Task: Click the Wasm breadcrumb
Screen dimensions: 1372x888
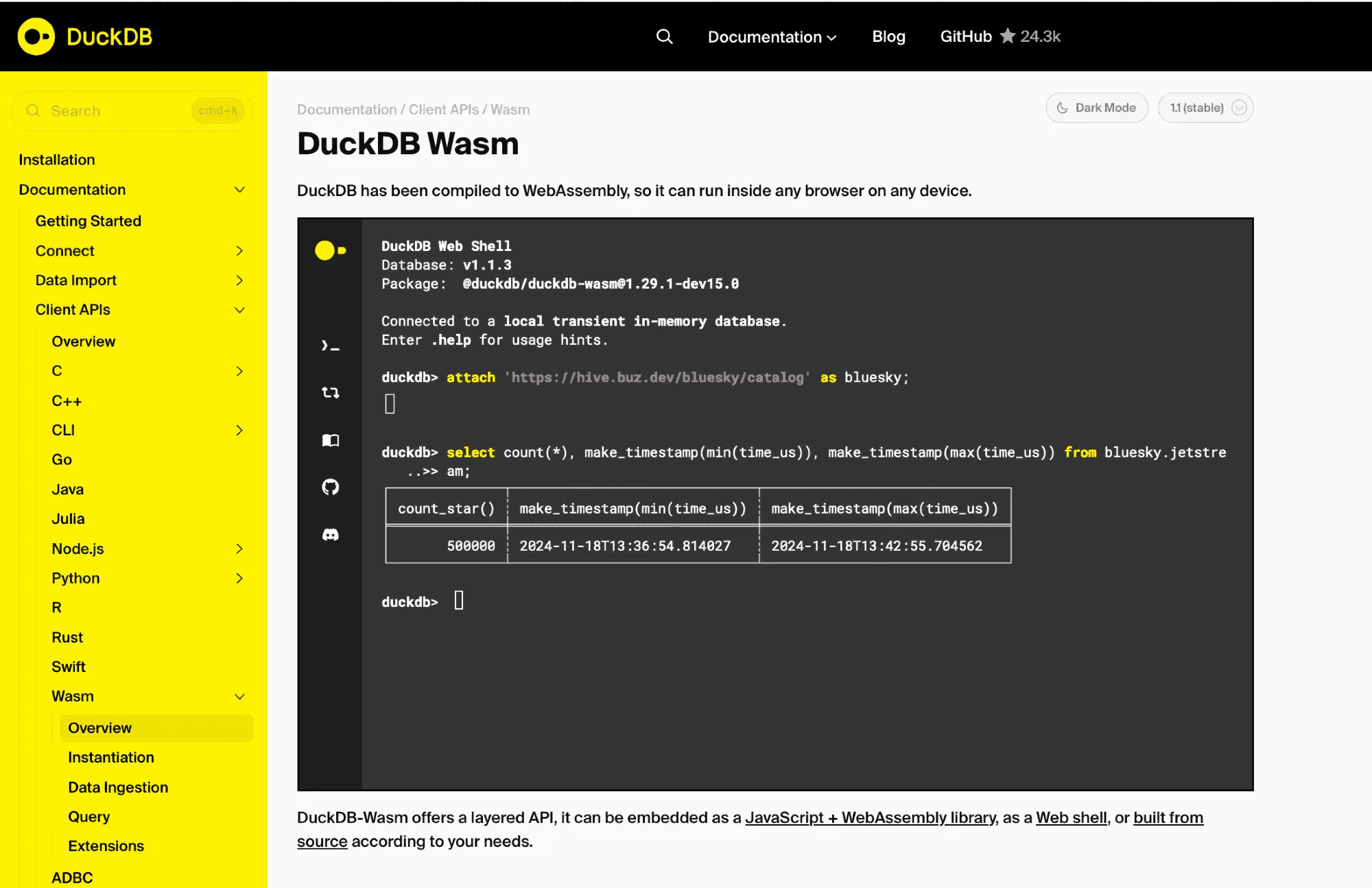Action: tap(510, 110)
